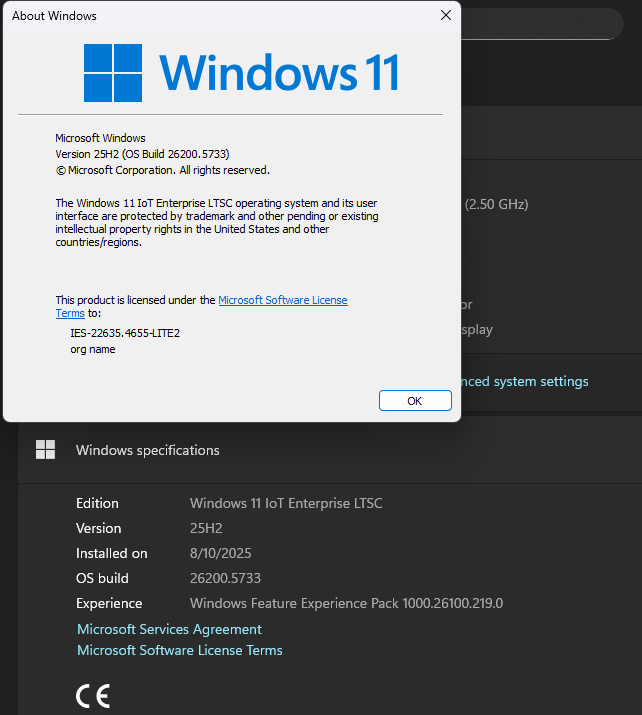Click the Version 25H2 OS Build line in dialog

coord(142,154)
